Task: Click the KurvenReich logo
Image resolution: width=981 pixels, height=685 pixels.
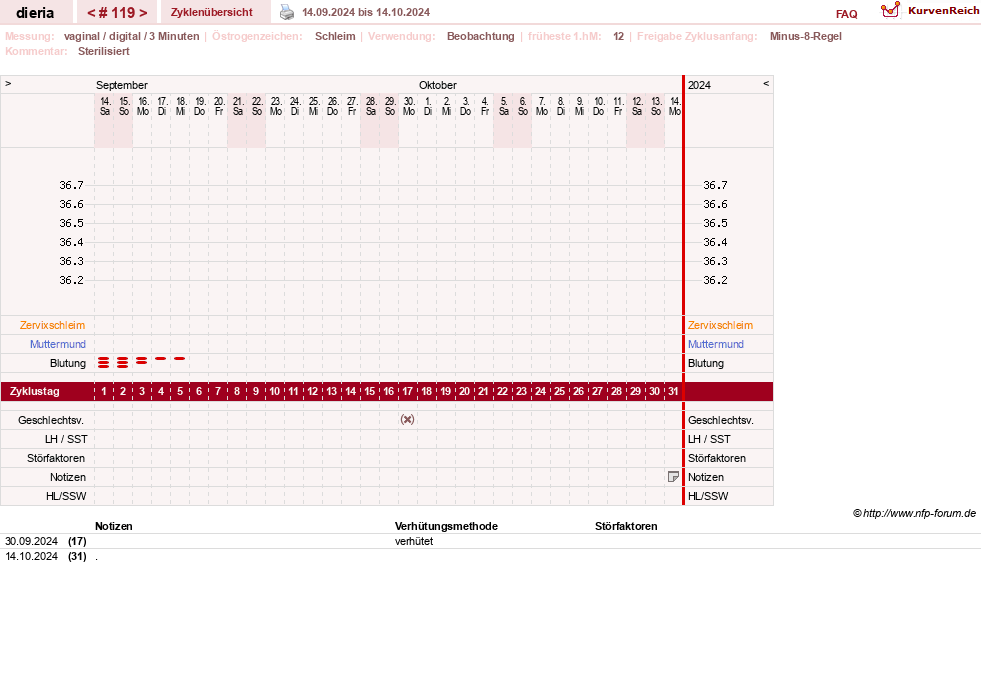Action: 930,11
